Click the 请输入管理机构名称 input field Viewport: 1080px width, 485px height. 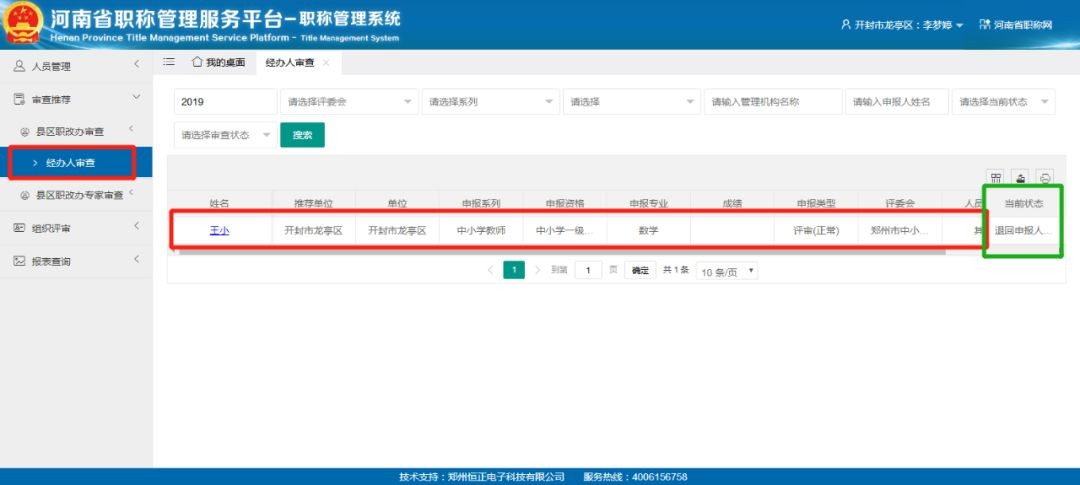coord(773,101)
